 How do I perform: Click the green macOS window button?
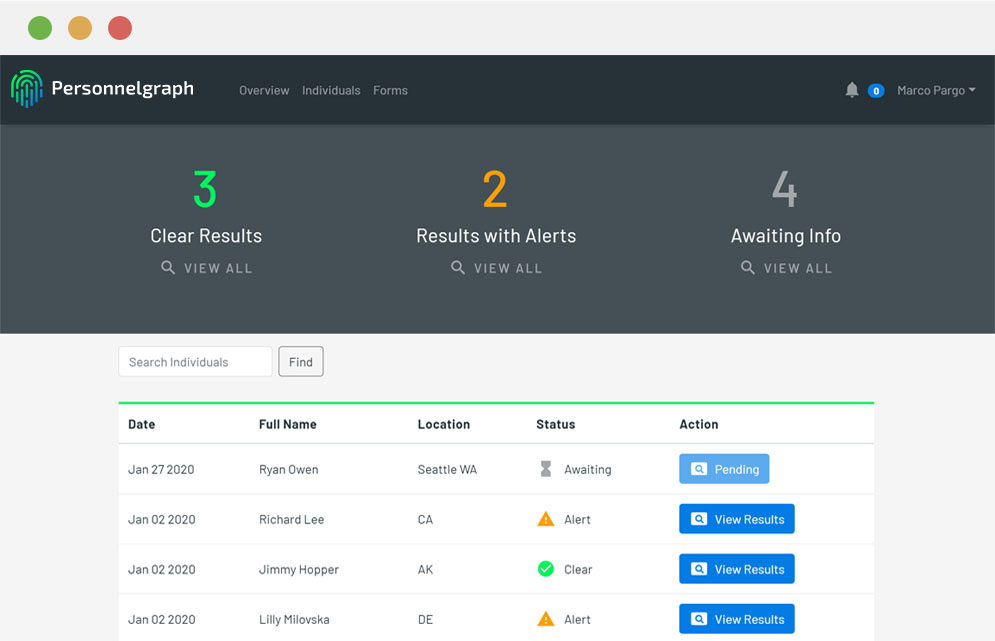coord(40,28)
